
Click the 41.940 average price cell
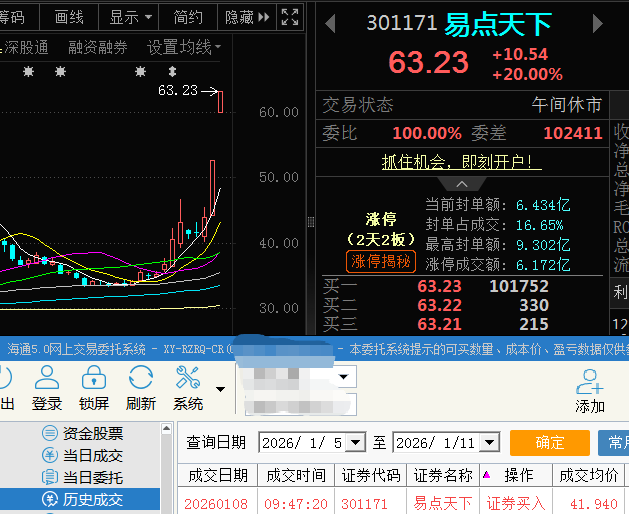tap(594, 504)
